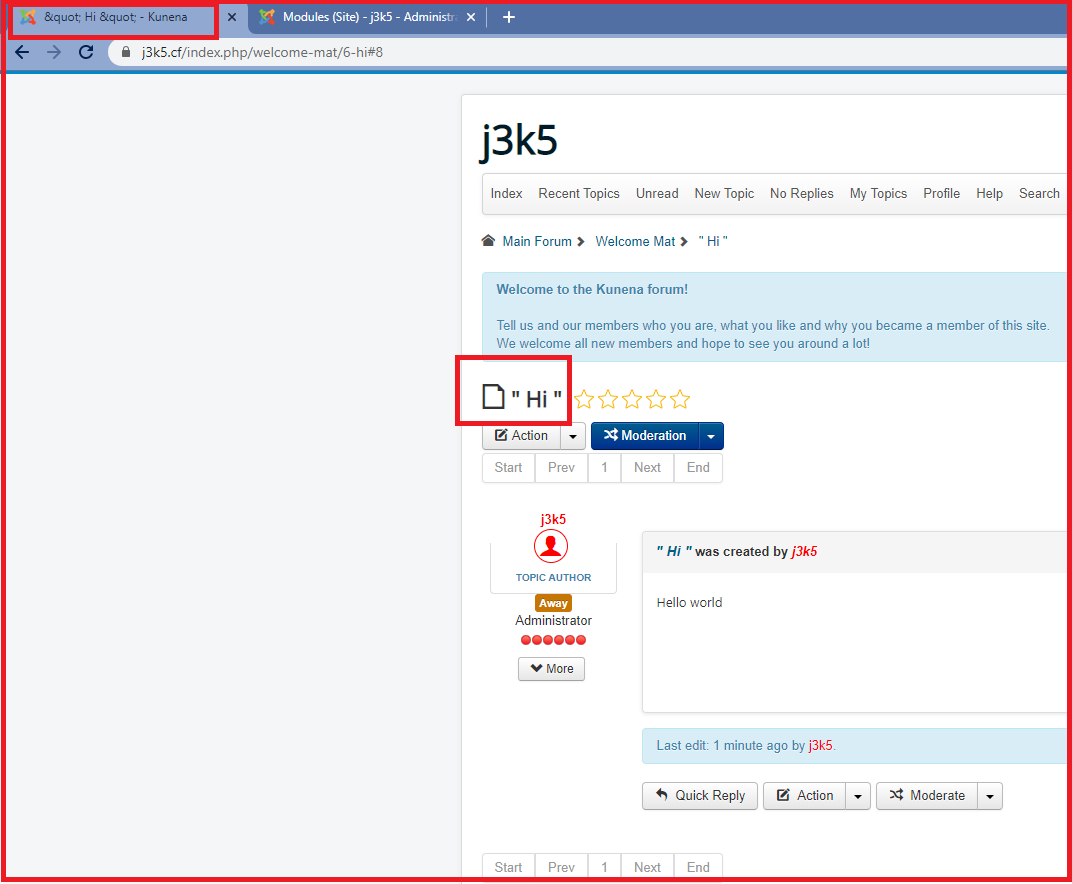Click Next in top pagination
The height and width of the screenshot is (884, 1072).
tap(647, 468)
